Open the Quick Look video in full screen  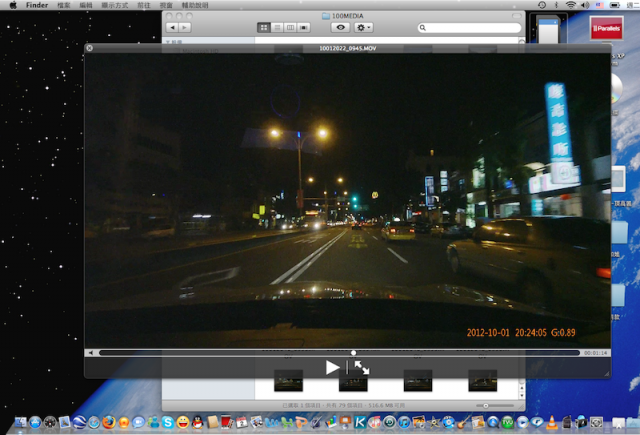click(362, 368)
